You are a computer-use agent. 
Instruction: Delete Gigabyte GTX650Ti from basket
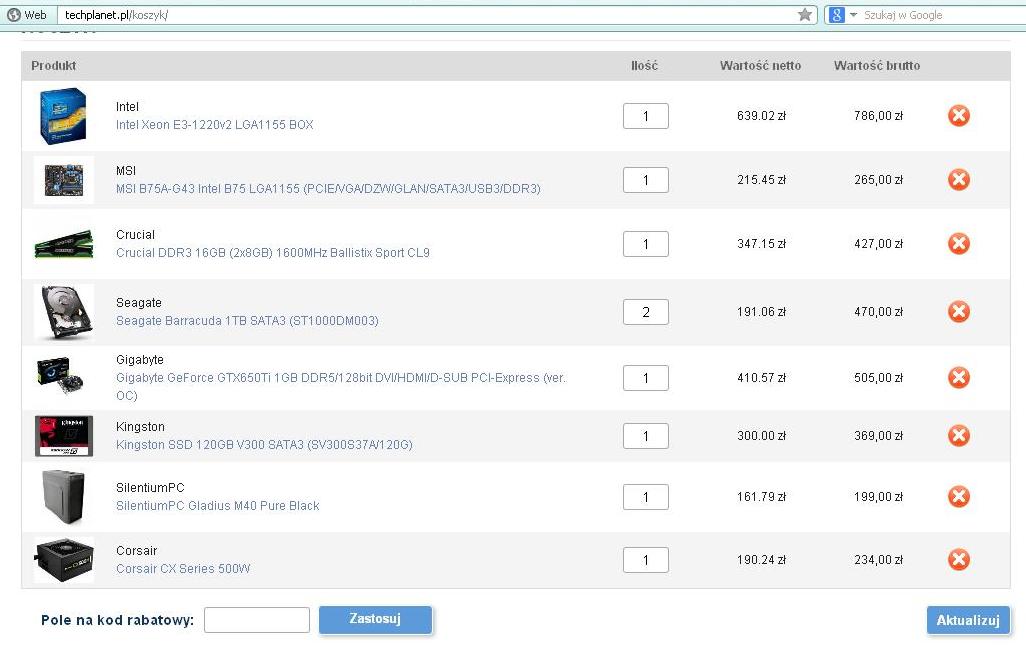pyautogui.click(x=959, y=377)
